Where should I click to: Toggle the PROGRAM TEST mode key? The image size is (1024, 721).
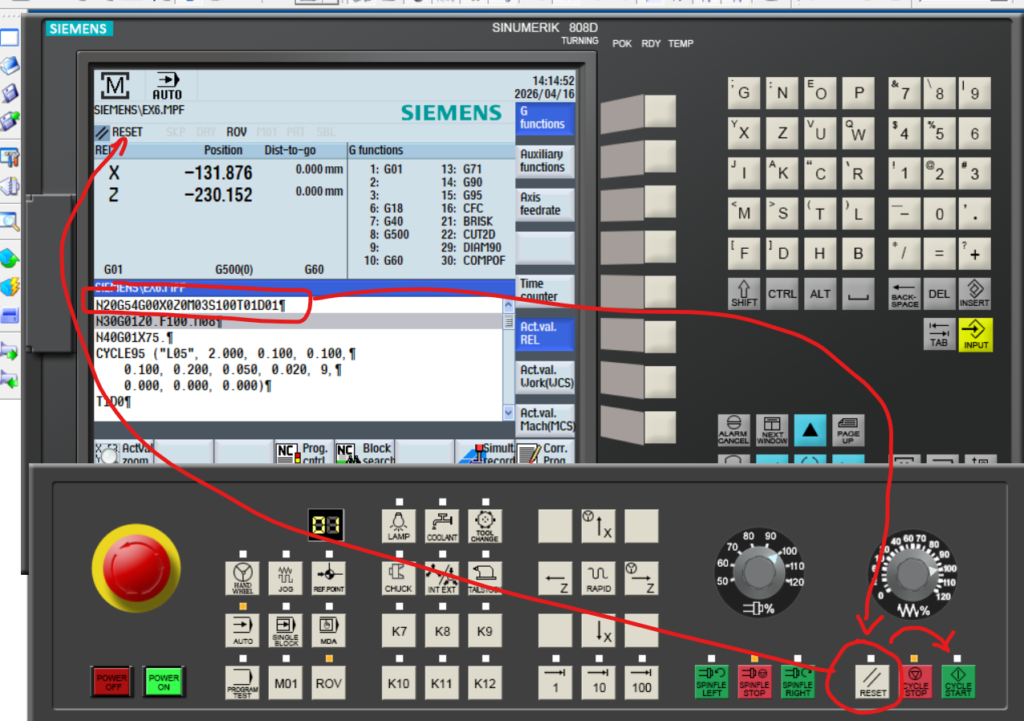(x=242, y=683)
